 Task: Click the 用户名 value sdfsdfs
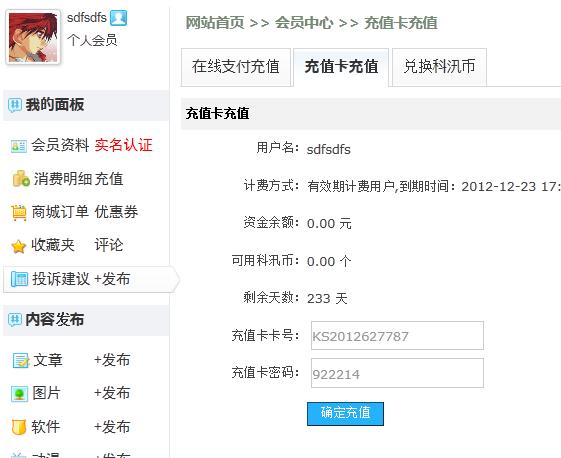pyautogui.click(x=328, y=149)
